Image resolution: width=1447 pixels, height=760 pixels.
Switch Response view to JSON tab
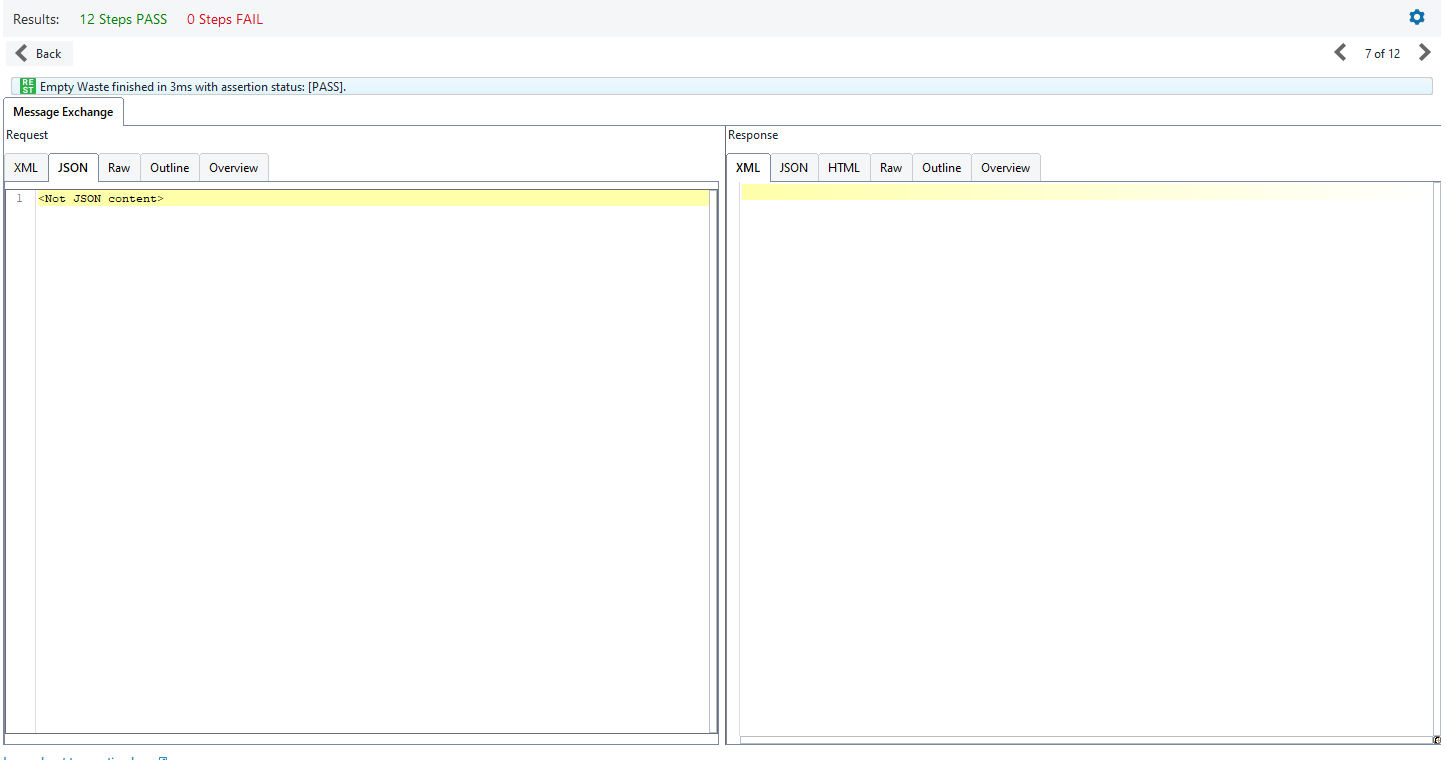click(794, 168)
